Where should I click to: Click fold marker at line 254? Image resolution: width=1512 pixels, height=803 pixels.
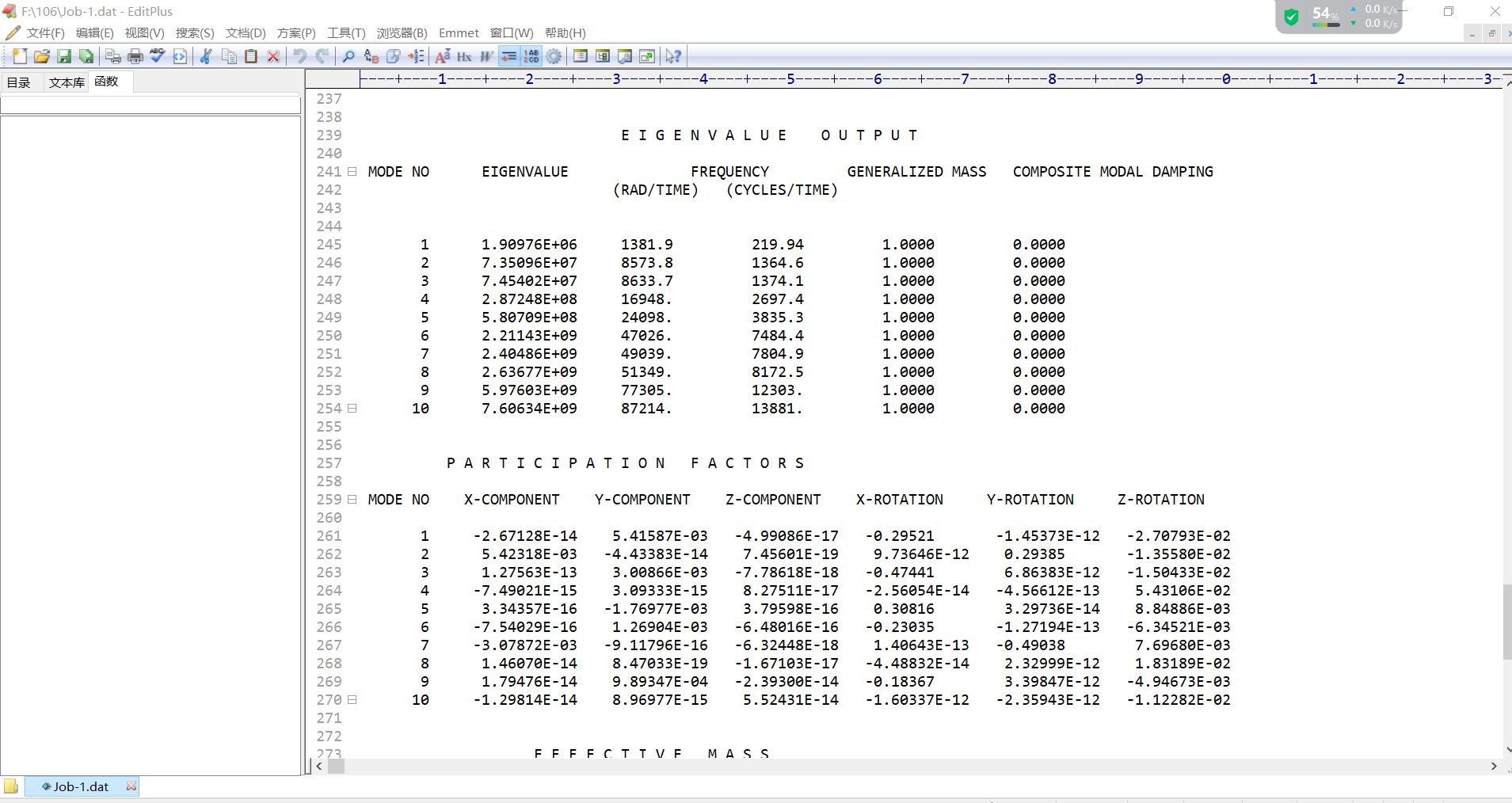click(x=352, y=409)
